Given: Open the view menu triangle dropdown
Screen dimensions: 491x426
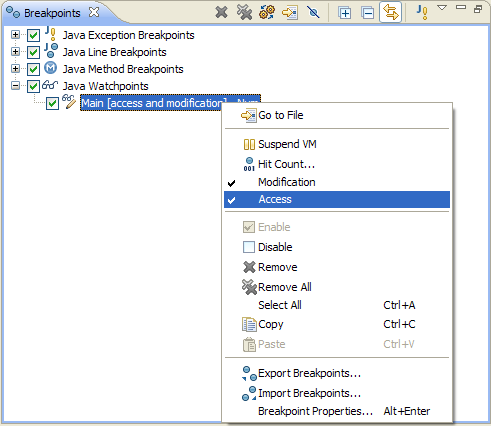Looking at the screenshot, I should (x=442, y=8).
